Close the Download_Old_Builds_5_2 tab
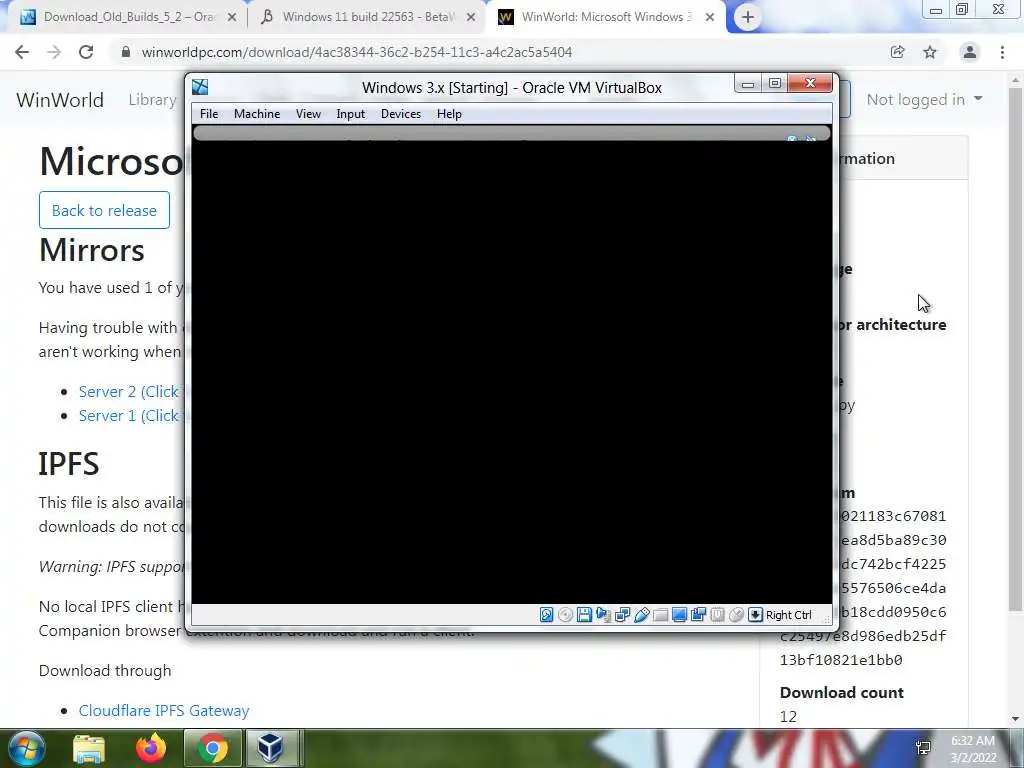The width and height of the screenshot is (1024, 768). tap(232, 18)
